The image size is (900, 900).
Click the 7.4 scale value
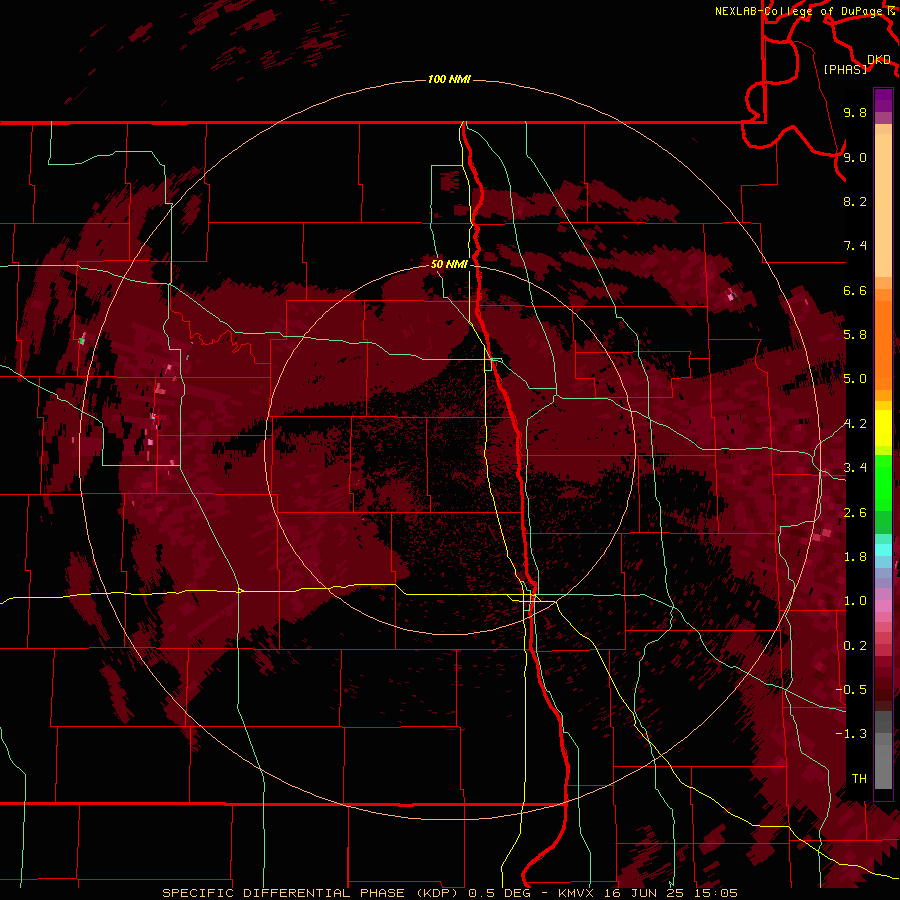[855, 246]
